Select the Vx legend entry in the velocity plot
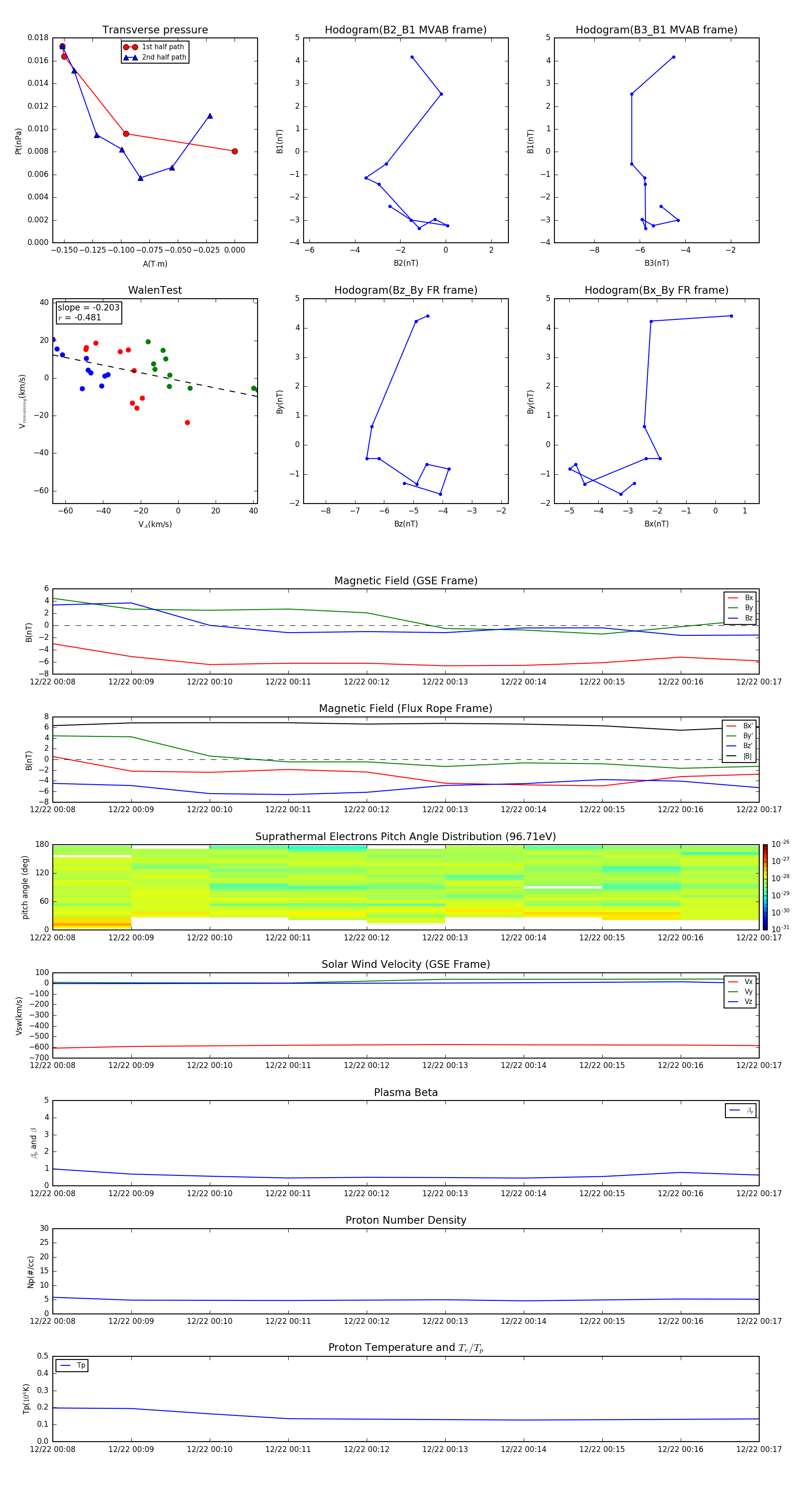812x1489 pixels. tap(740, 981)
